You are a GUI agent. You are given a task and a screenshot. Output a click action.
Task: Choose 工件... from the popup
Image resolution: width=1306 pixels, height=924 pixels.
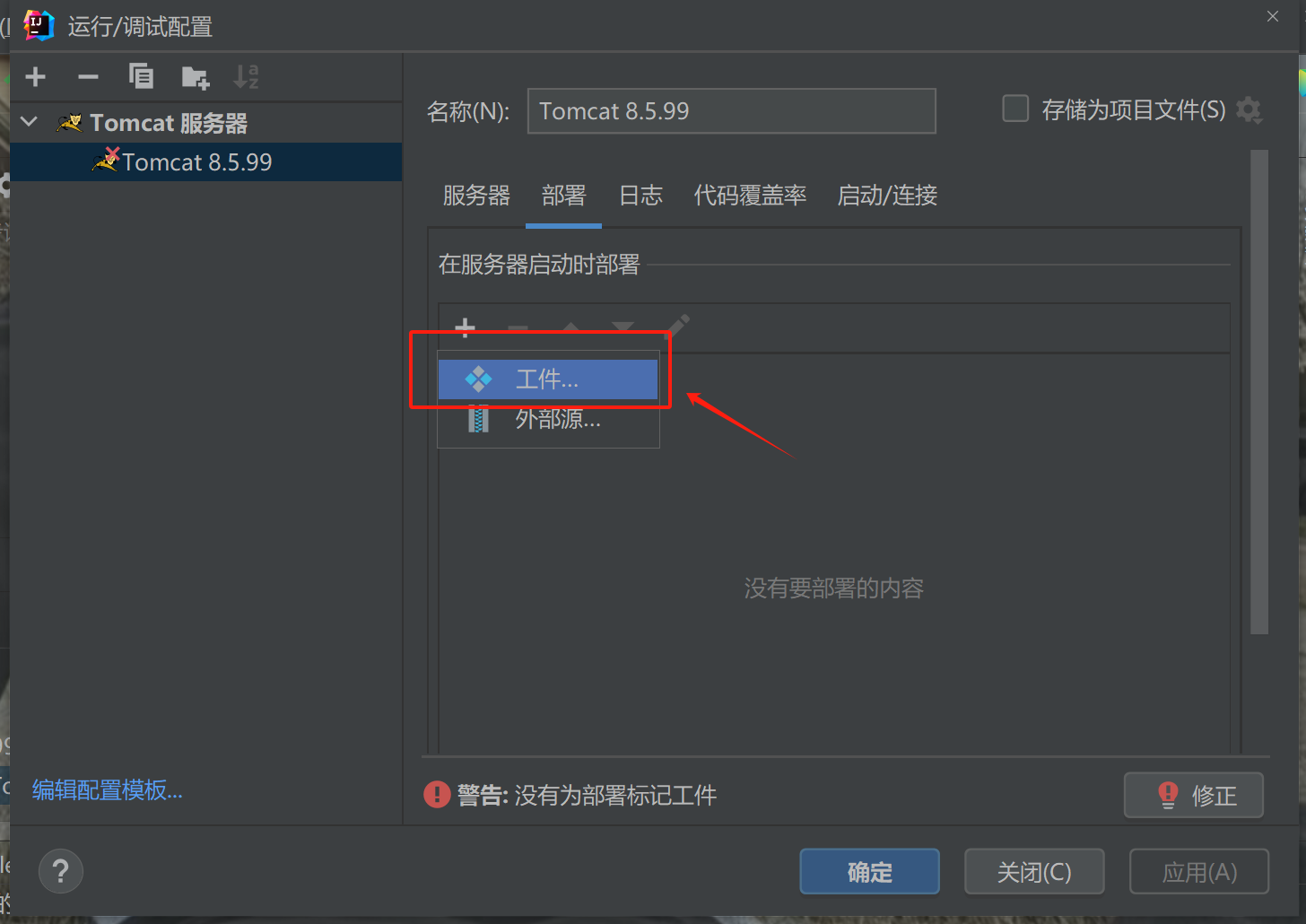click(x=548, y=379)
